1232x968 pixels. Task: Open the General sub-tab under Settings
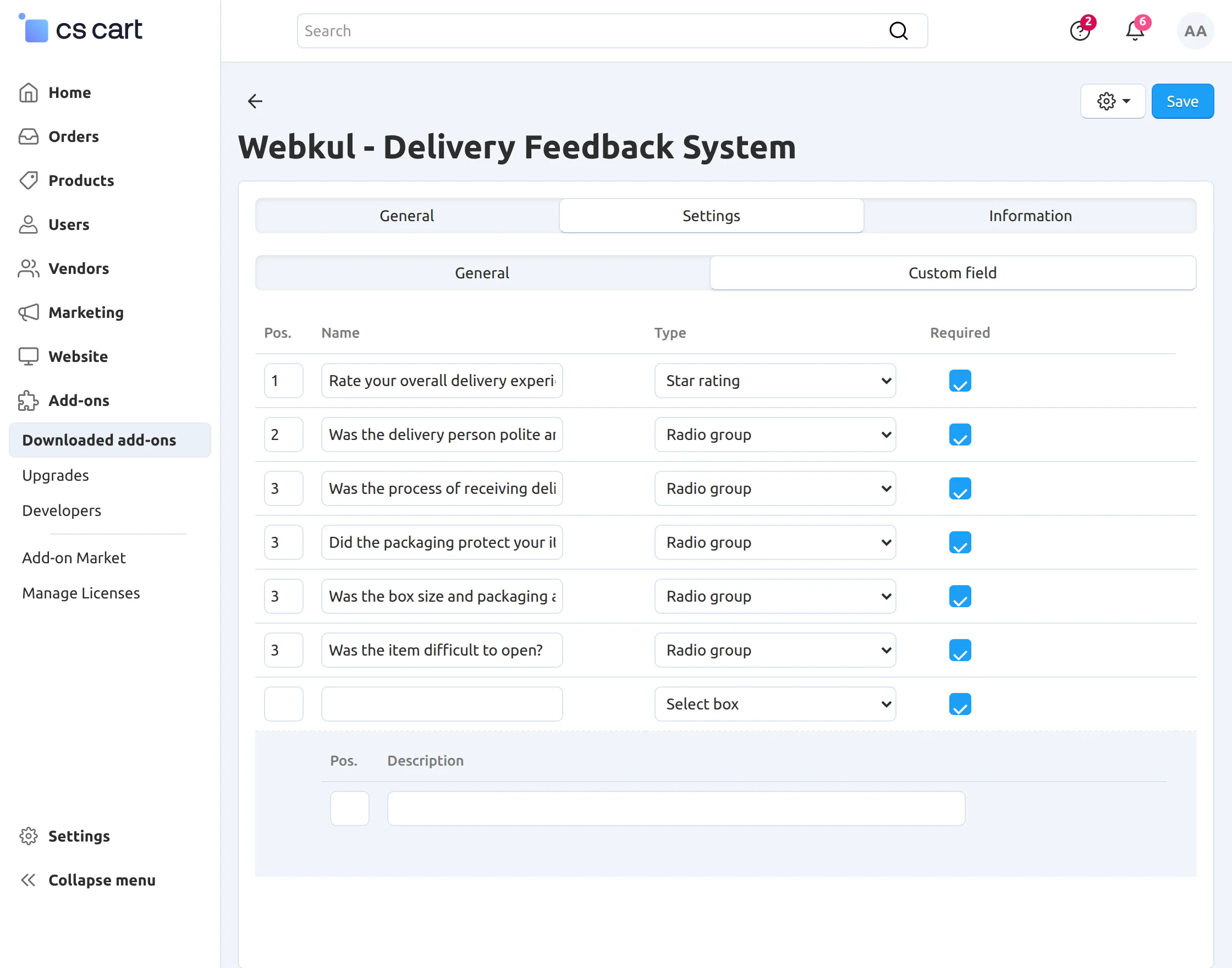482,273
